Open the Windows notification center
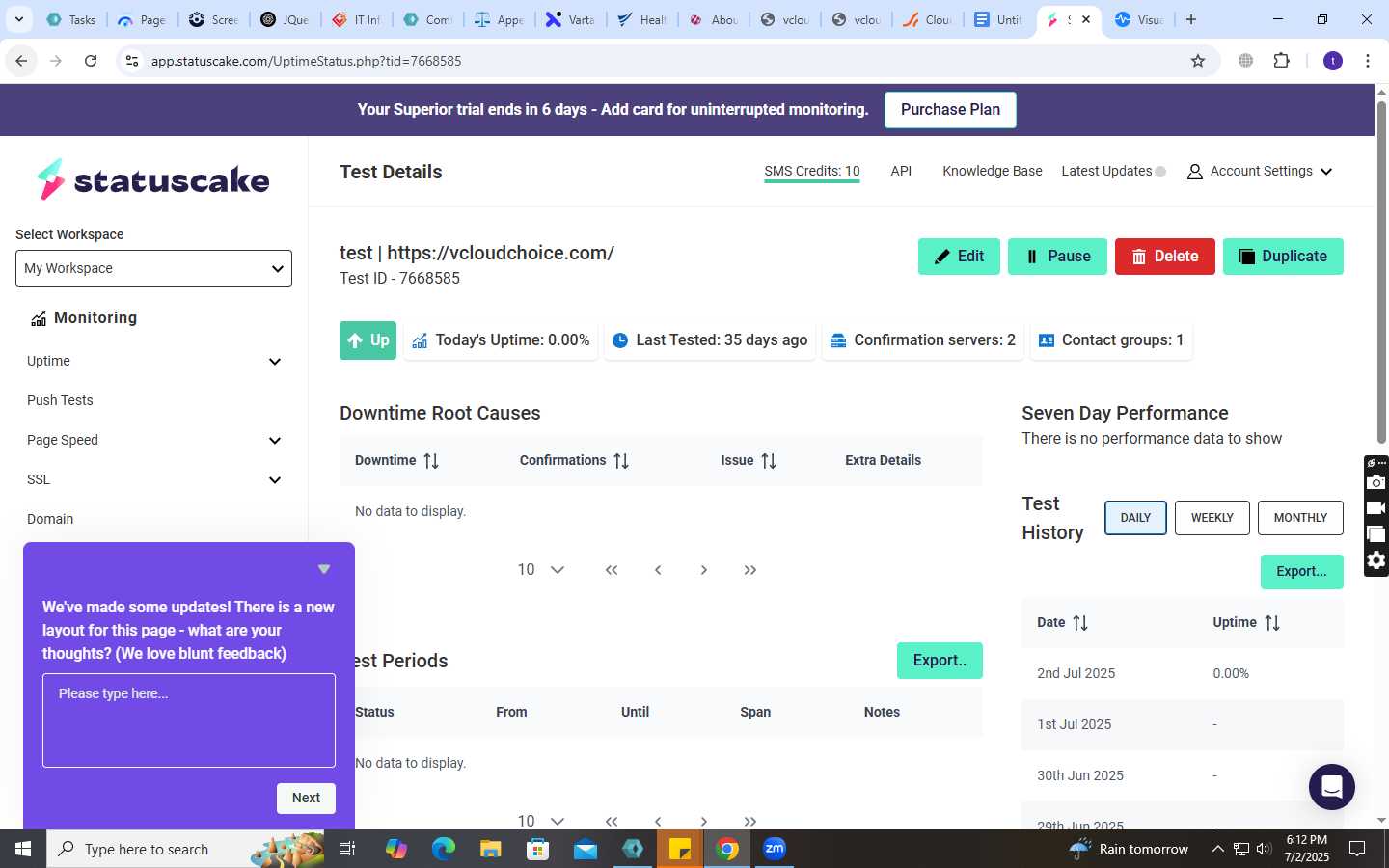This screenshot has width=1389, height=868. click(1356, 849)
